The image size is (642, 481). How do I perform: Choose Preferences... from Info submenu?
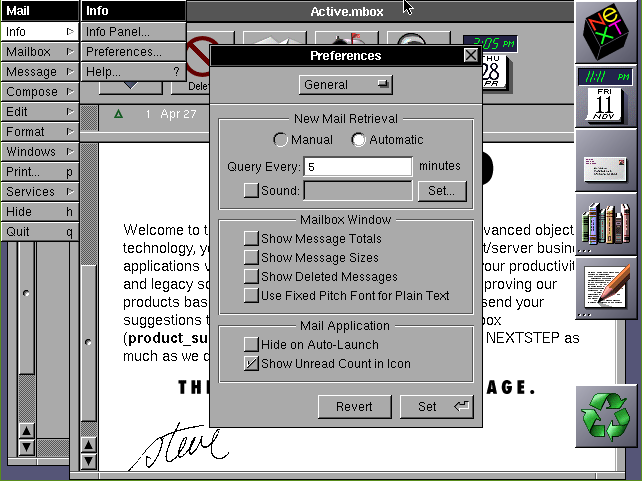tap(133, 52)
